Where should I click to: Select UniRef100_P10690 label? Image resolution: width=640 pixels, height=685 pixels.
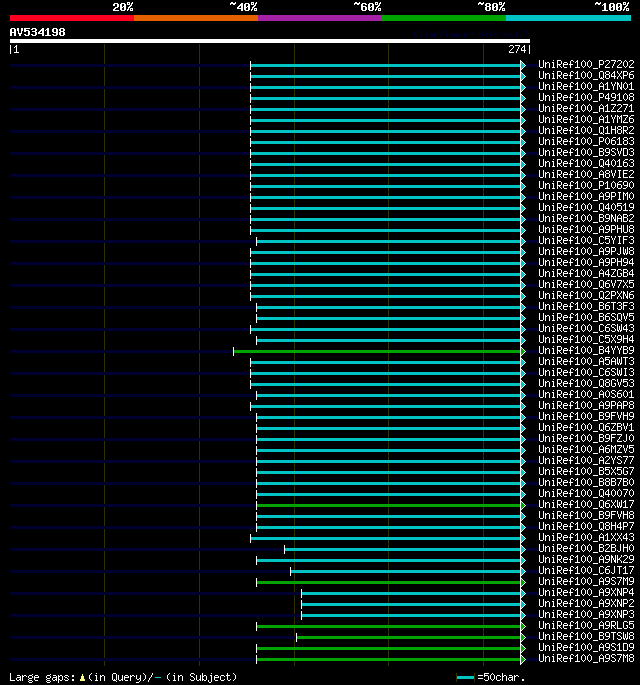coord(586,185)
